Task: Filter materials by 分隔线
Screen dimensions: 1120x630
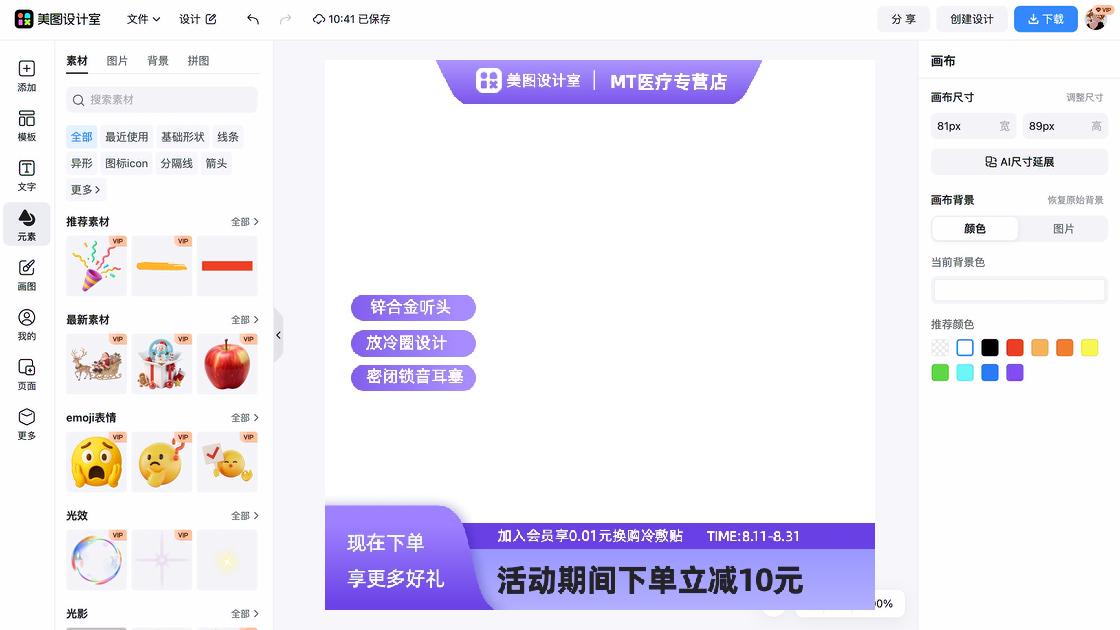Action: [x=176, y=163]
